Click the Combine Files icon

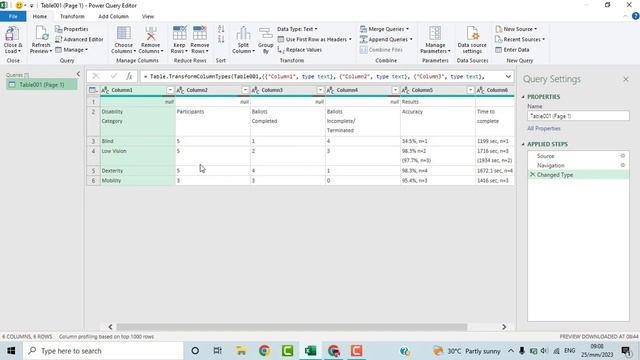tap(364, 50)
